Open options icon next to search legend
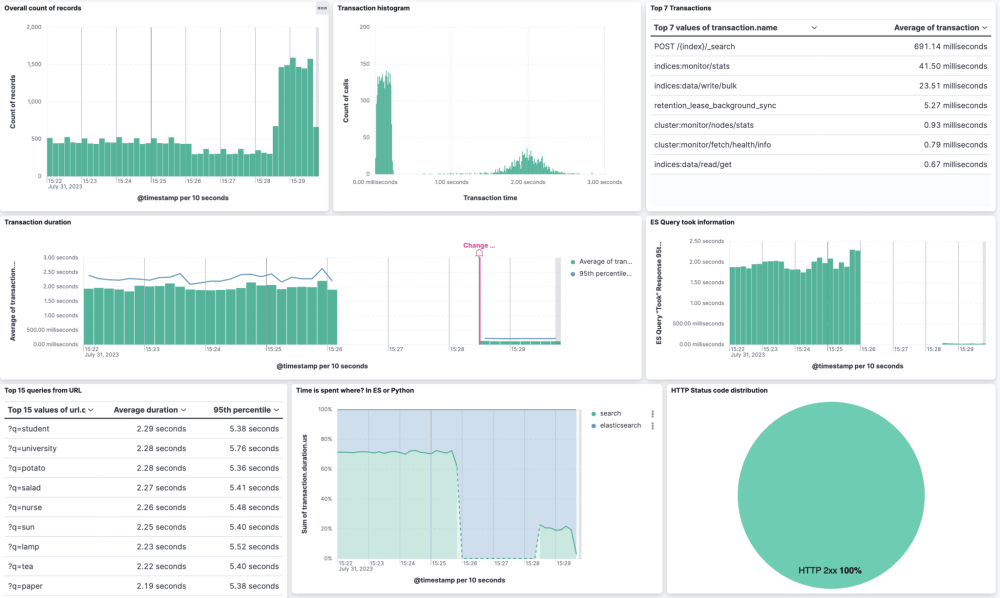Screen dimensions: 1000x598 pos(653,414)
